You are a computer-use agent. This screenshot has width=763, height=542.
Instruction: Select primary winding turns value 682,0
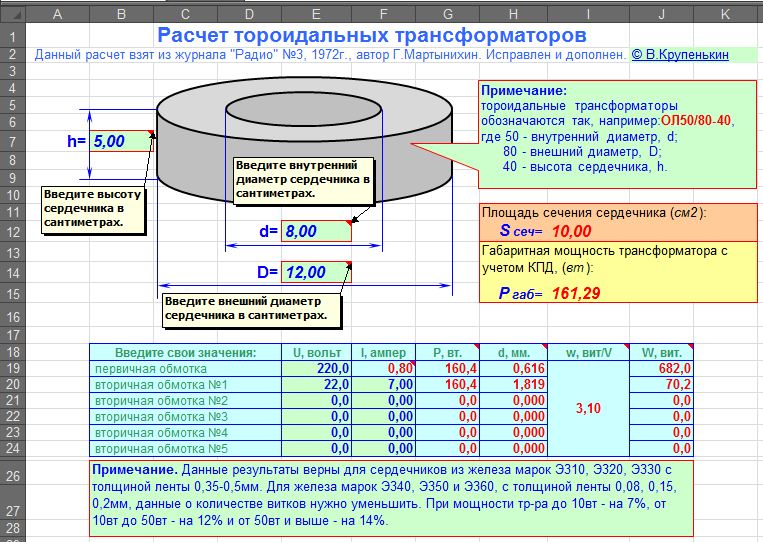pyautogui.click(x=661, y=368)
